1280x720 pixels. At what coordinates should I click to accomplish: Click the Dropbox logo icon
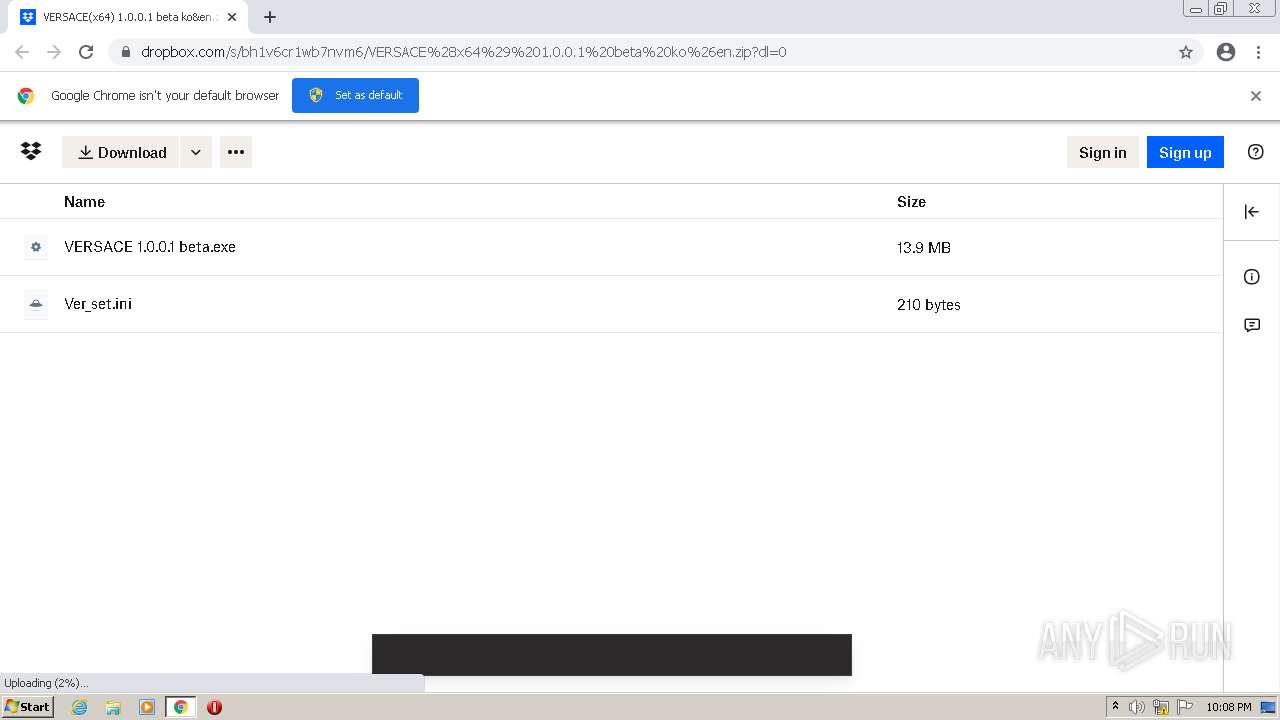[31, 151]
